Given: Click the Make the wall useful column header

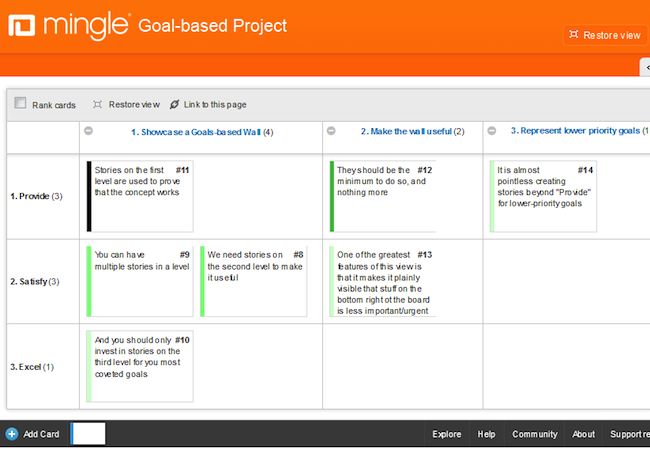Looking at the screenshot, I should click(406, 131).
